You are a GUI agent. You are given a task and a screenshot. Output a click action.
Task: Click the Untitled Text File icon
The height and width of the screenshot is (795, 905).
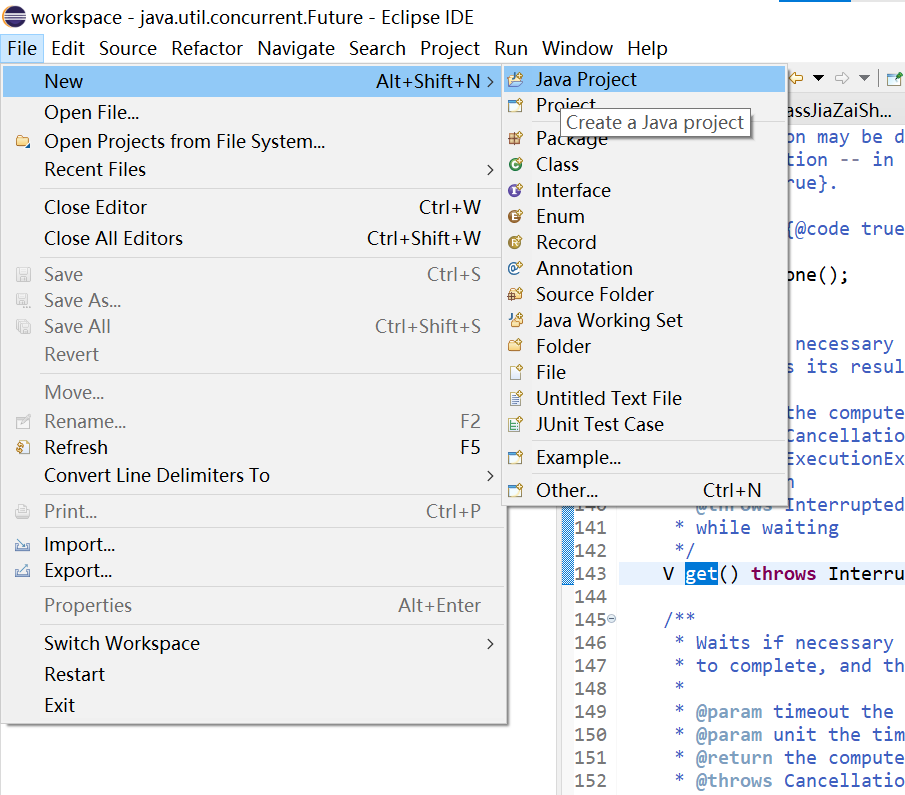pos(515,398)
